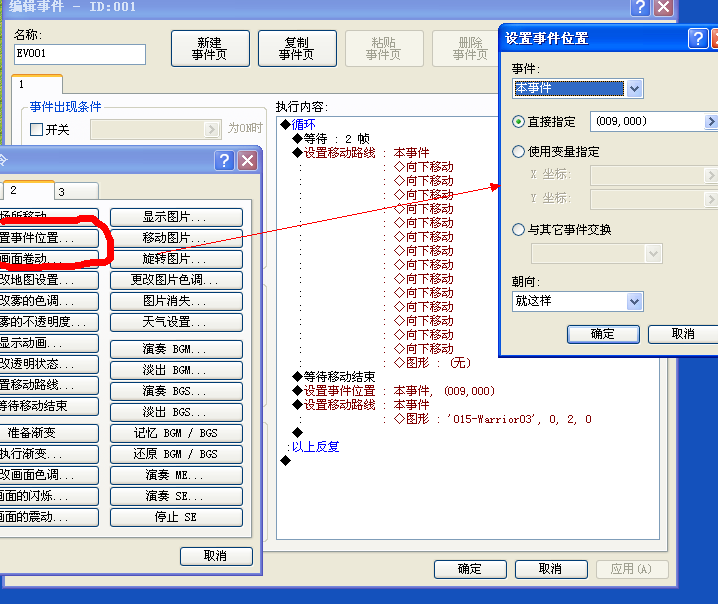Screen dimensions: 718x604
Task: Open the 事件 dropdown showing 本事件
Action: [634, 88]
